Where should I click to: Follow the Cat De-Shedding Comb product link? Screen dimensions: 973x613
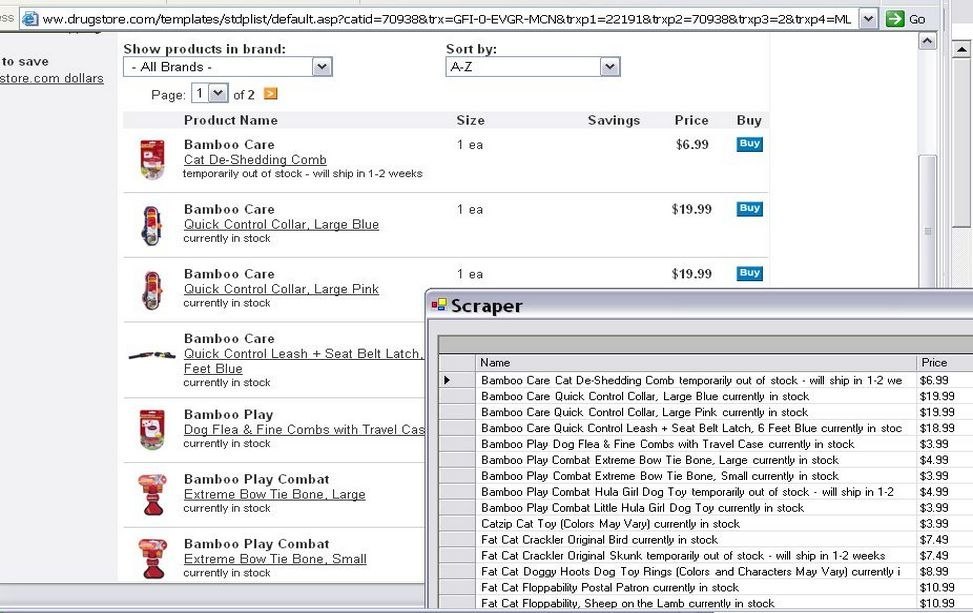[254, 159]
